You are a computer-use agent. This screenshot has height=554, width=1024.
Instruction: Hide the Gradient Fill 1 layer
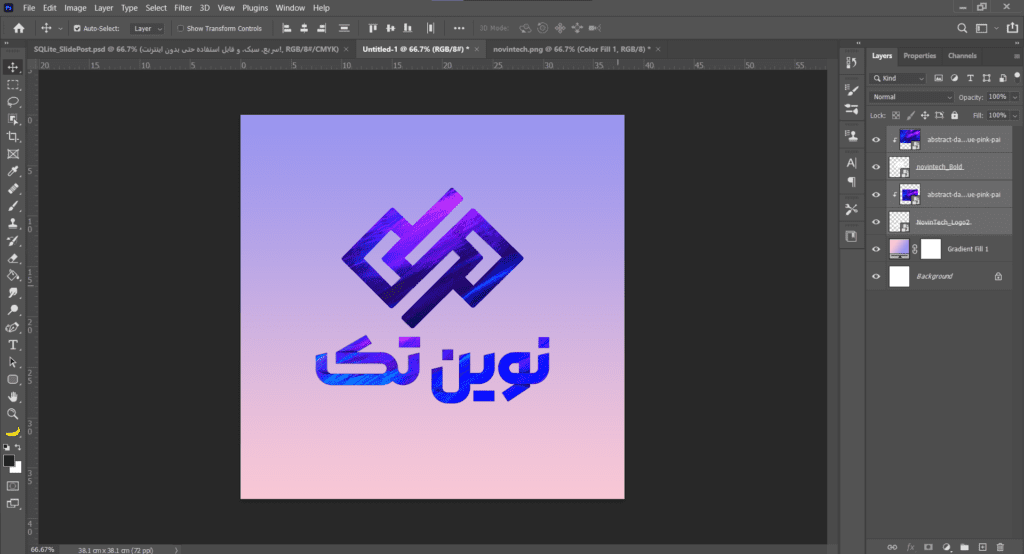pyautogui.click(x=876, y=249)
